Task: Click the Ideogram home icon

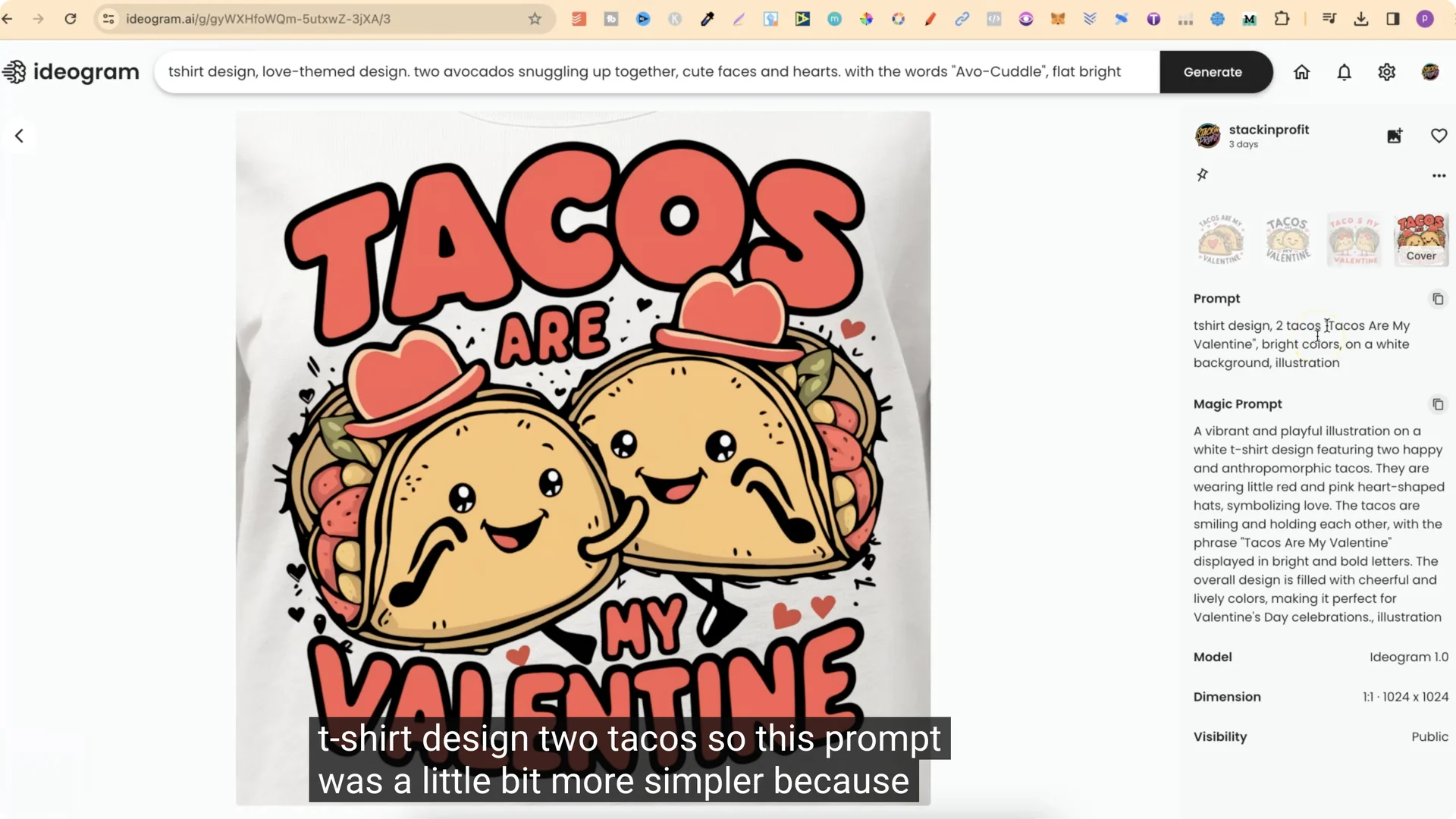Action: [x=1301, y=72]
